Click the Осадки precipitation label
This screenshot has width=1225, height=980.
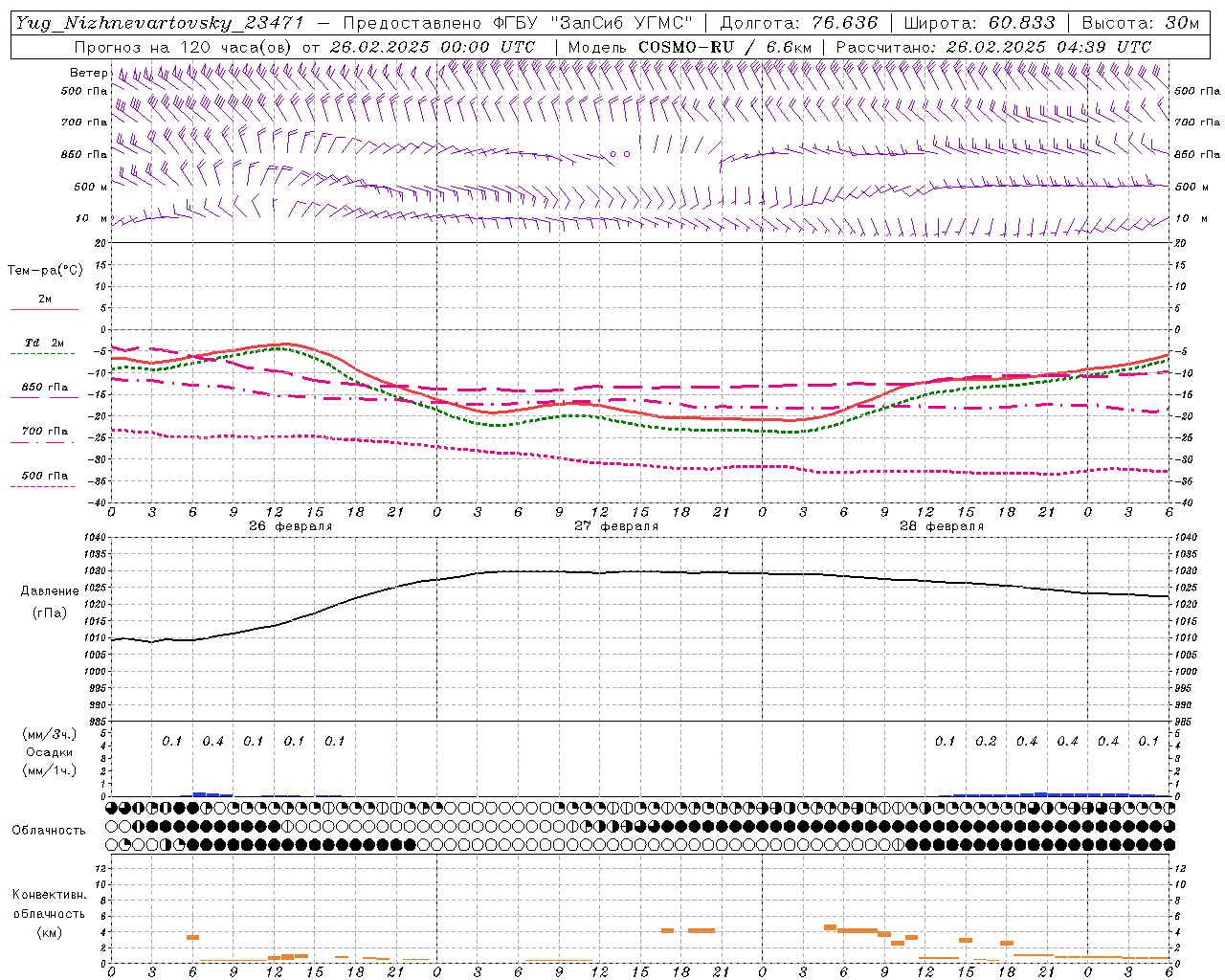click(x=49, y=752)
